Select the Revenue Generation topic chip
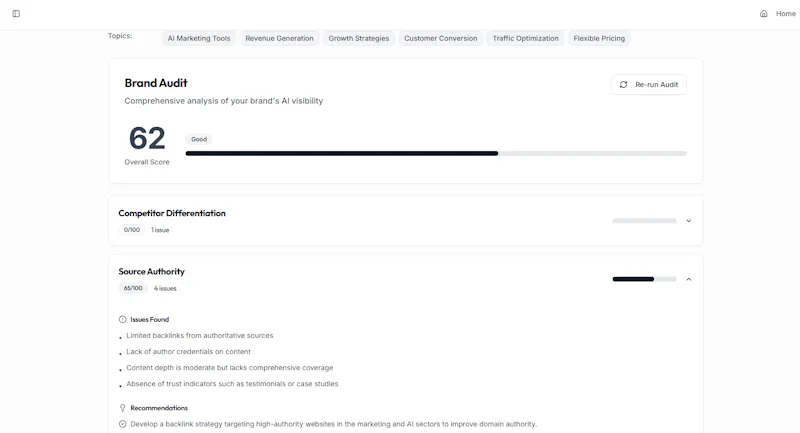800x433 pixels. [279, 38]
